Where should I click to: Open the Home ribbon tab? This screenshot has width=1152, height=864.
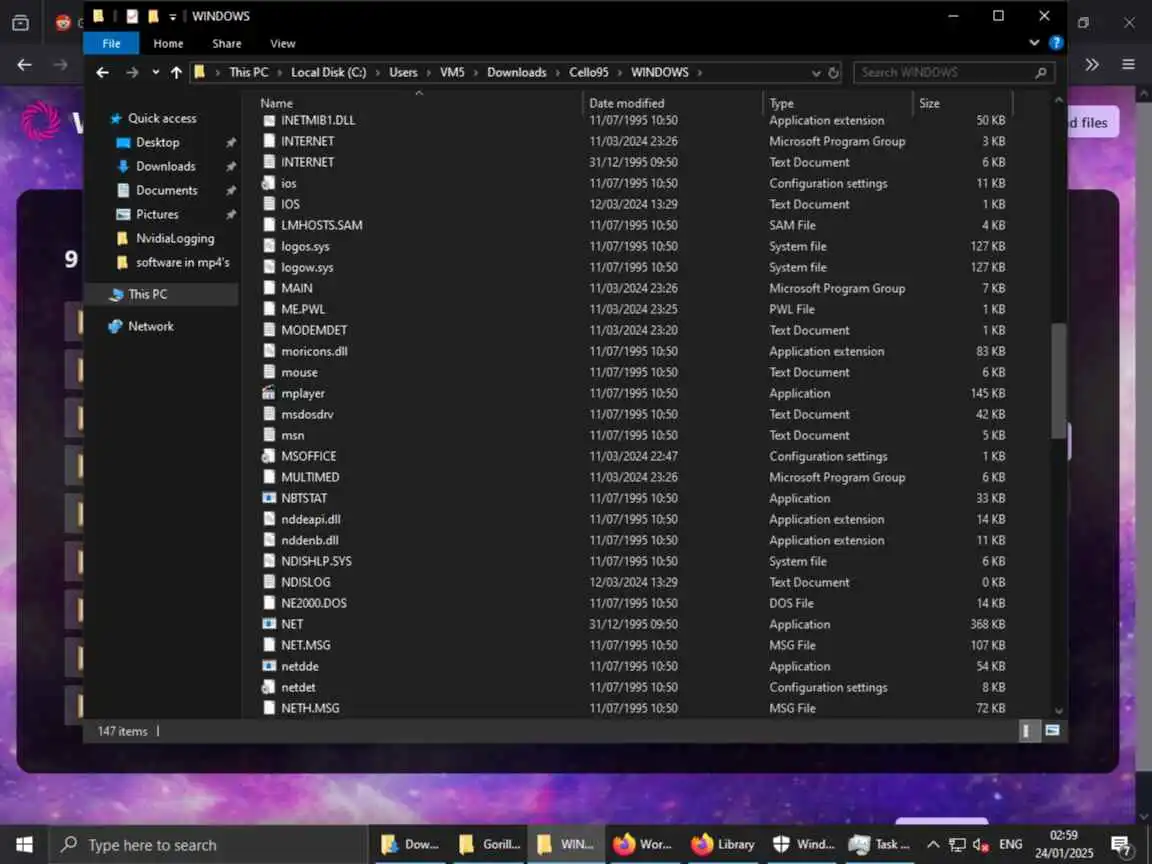[168, 43]
